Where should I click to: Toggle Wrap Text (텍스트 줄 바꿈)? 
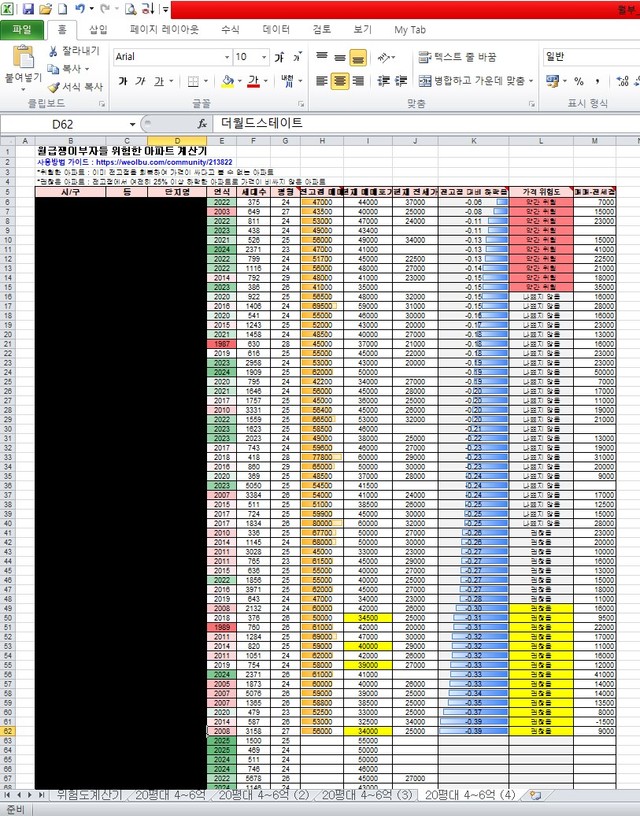pos(457,57)
